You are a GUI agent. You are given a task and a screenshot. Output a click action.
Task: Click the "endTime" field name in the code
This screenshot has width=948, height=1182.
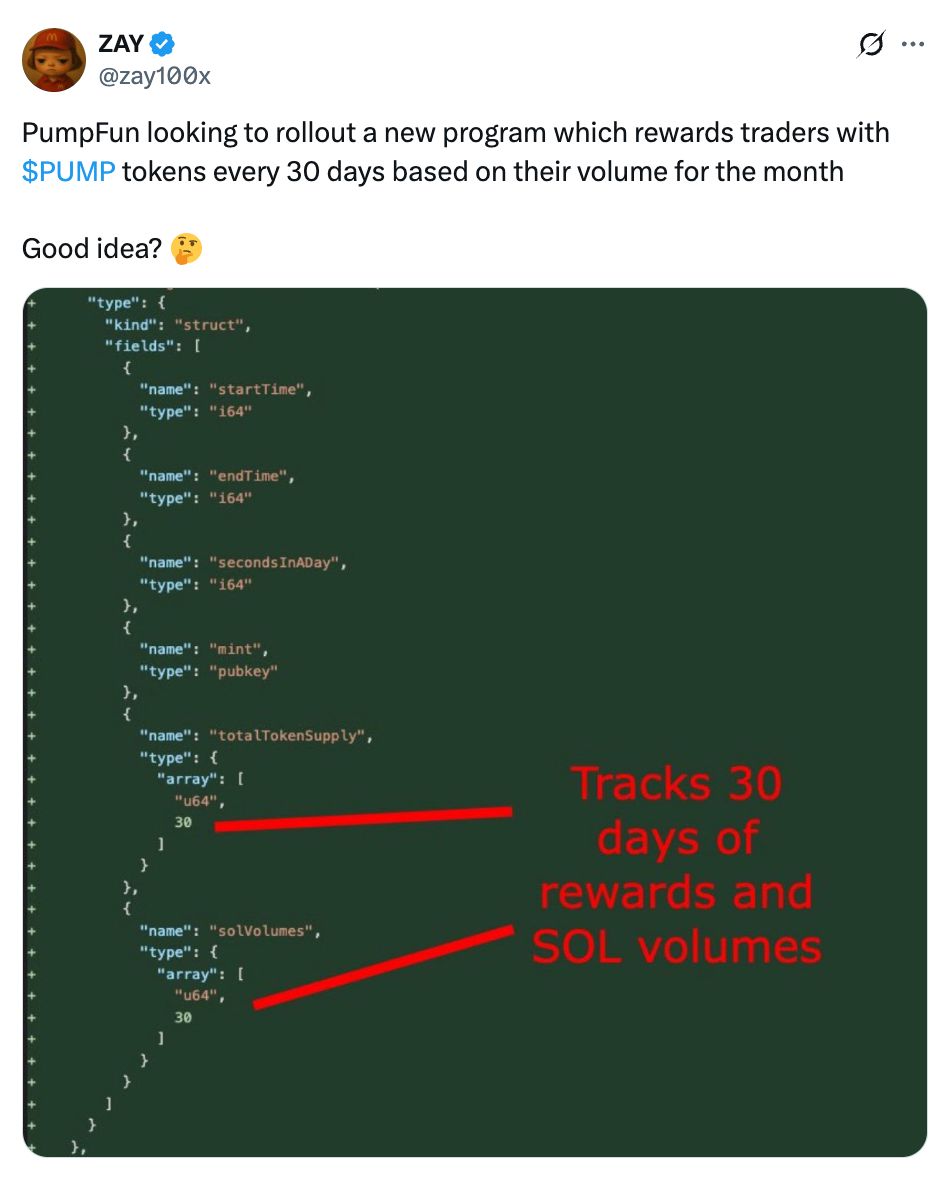[248, 476]
